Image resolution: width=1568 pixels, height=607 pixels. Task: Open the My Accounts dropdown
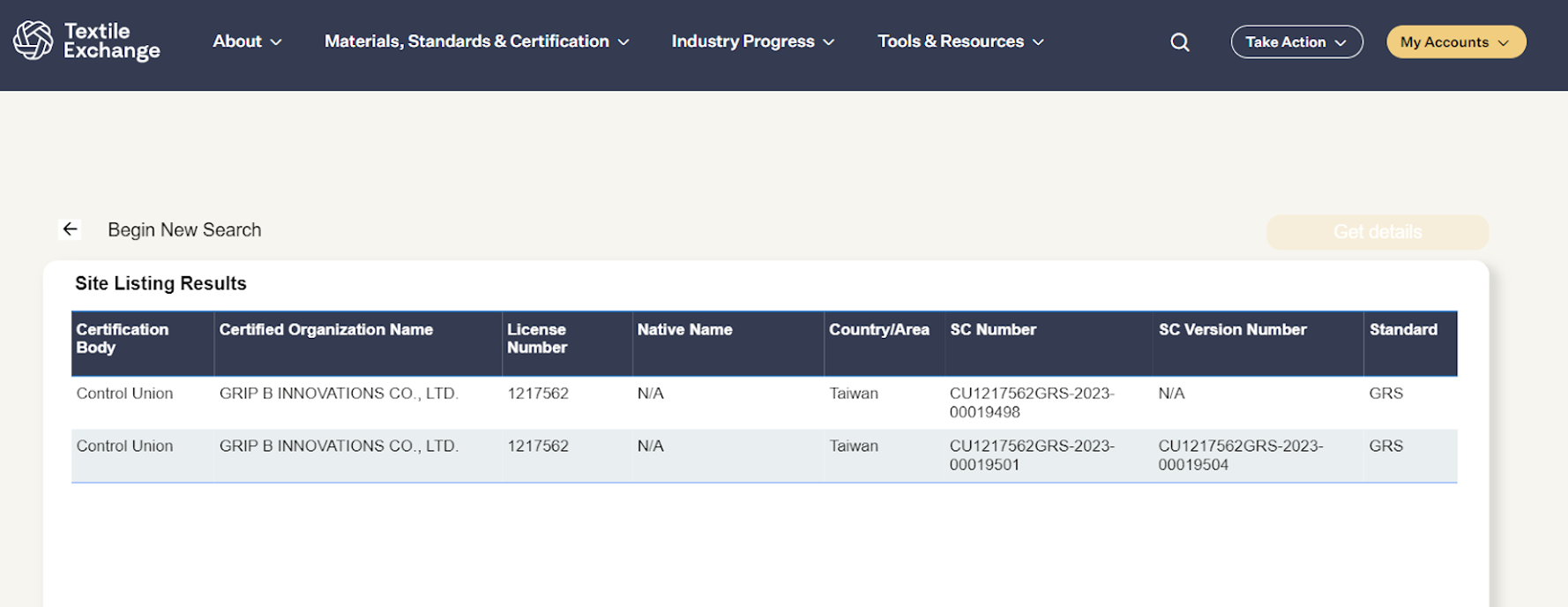(1455, 42)
